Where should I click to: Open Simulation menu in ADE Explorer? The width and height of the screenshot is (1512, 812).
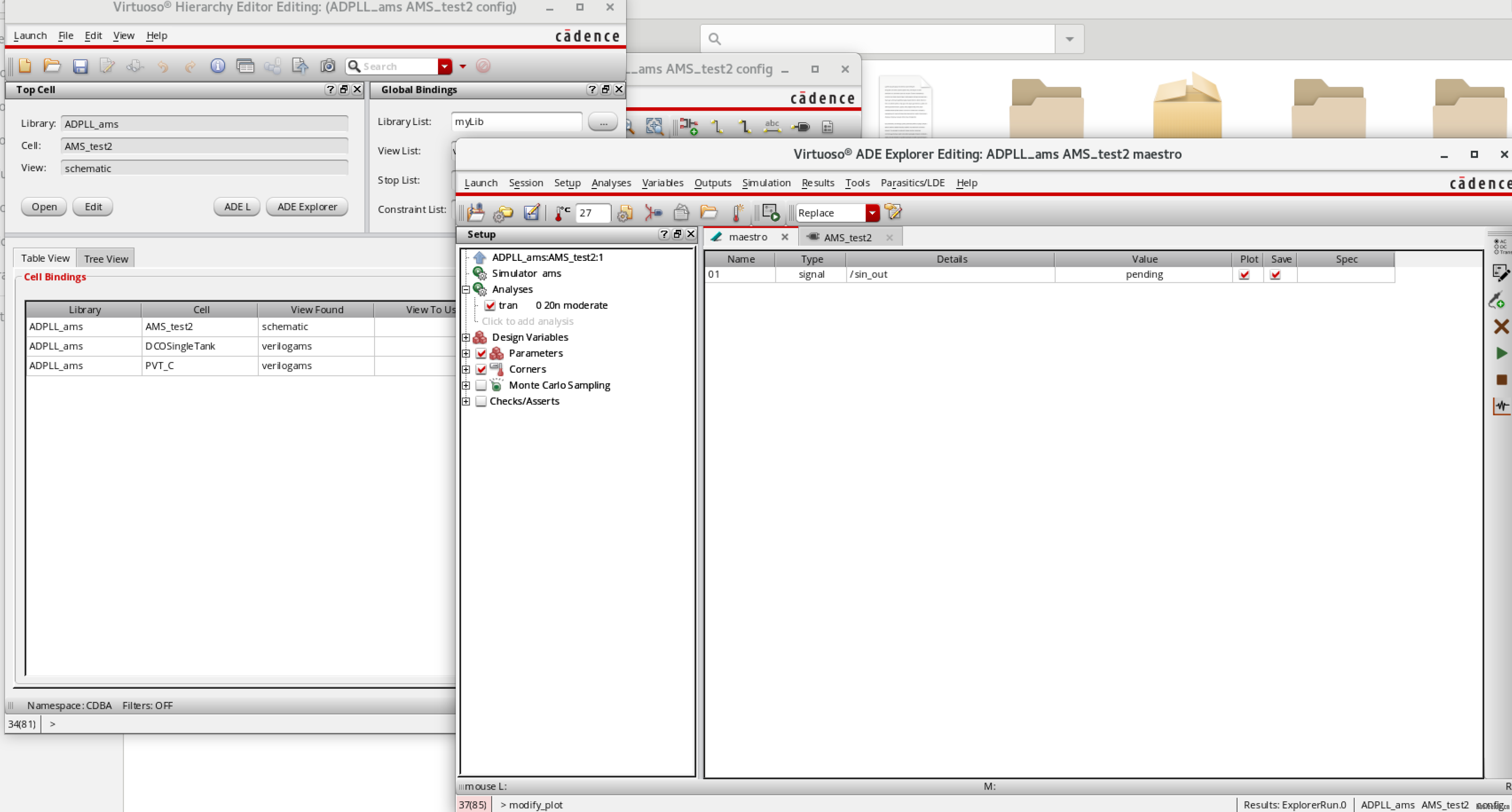tap(766, 182)
